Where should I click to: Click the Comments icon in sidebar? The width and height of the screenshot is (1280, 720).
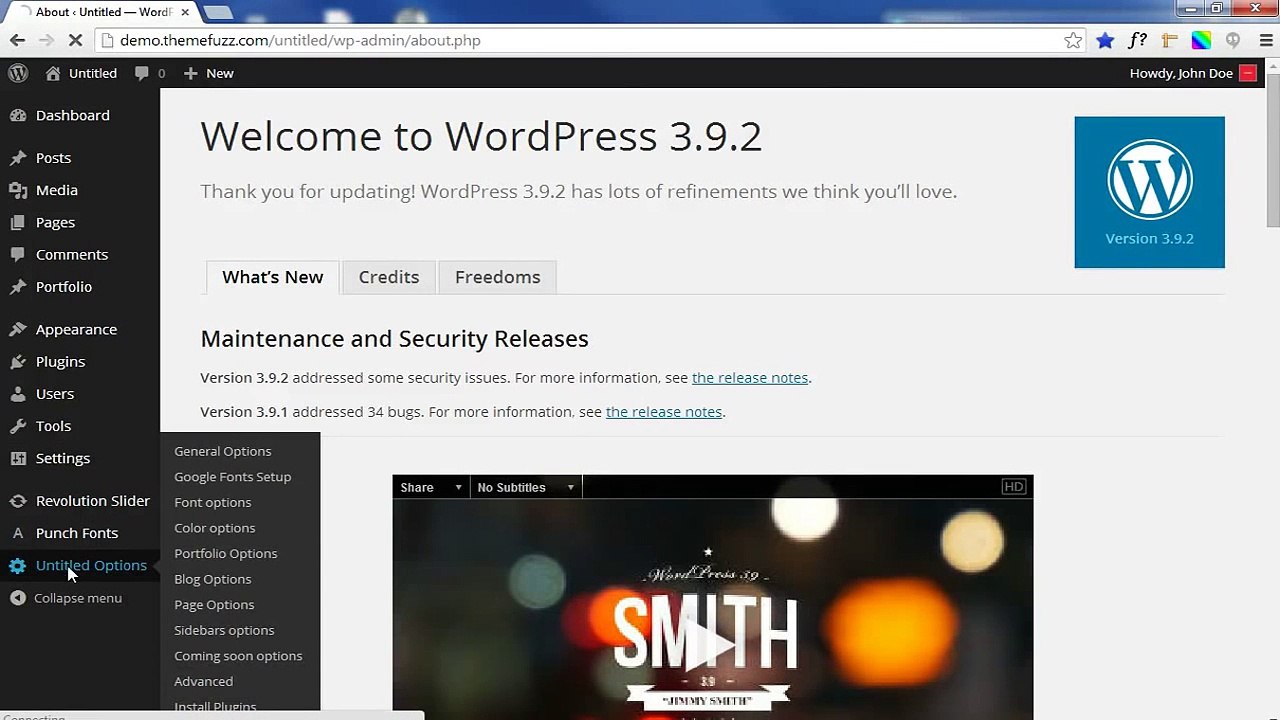click(18, 254)
